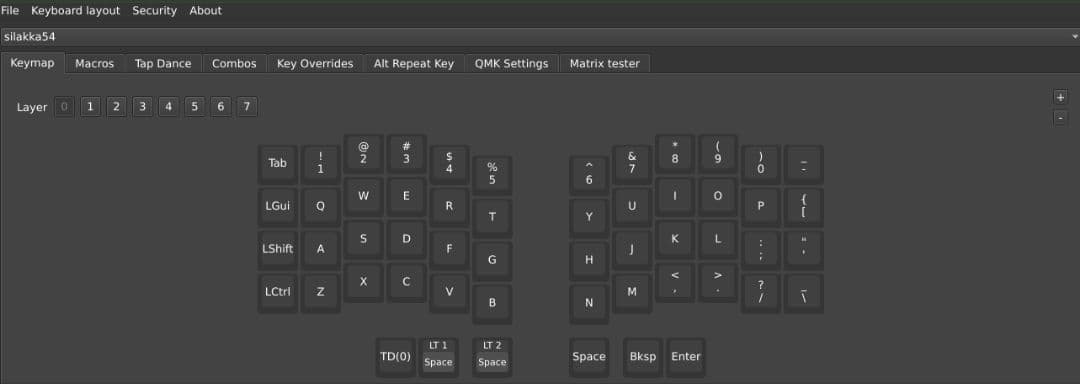Select the ! 1 key
This screenshot has height=384, width=1080.
click(x=320, y=164)
